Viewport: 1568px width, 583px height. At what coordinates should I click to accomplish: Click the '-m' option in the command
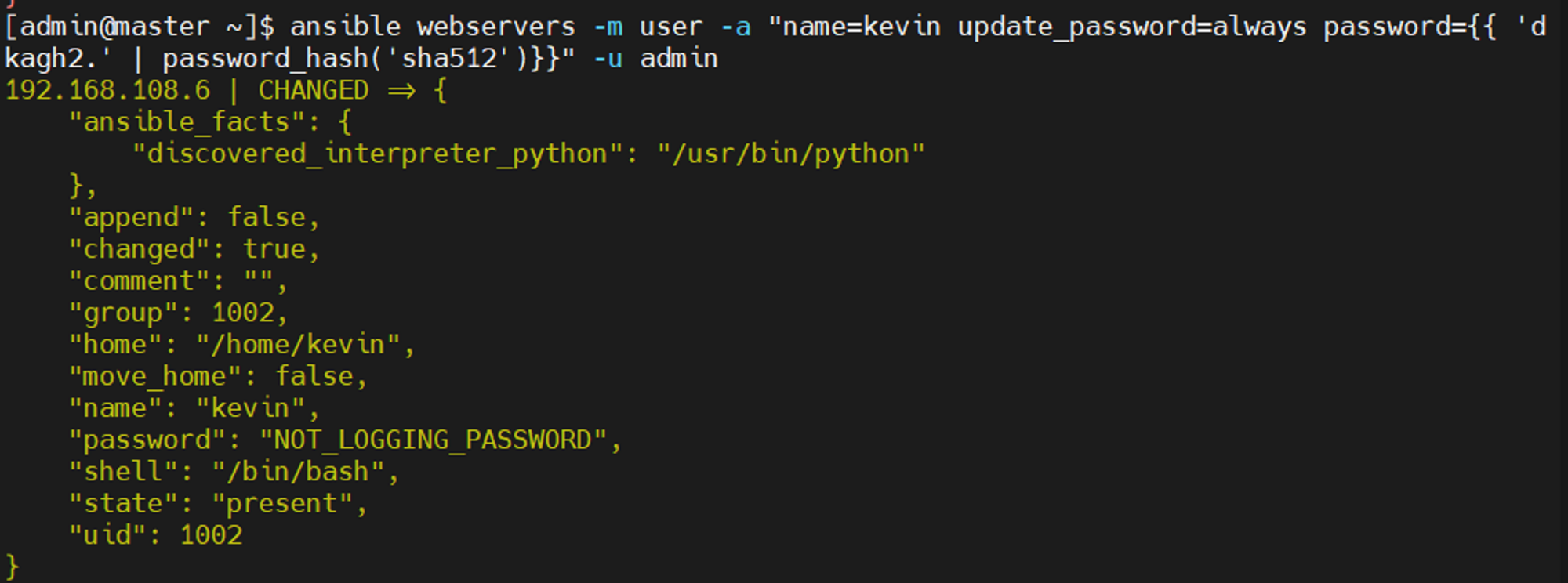coord(608,27)
